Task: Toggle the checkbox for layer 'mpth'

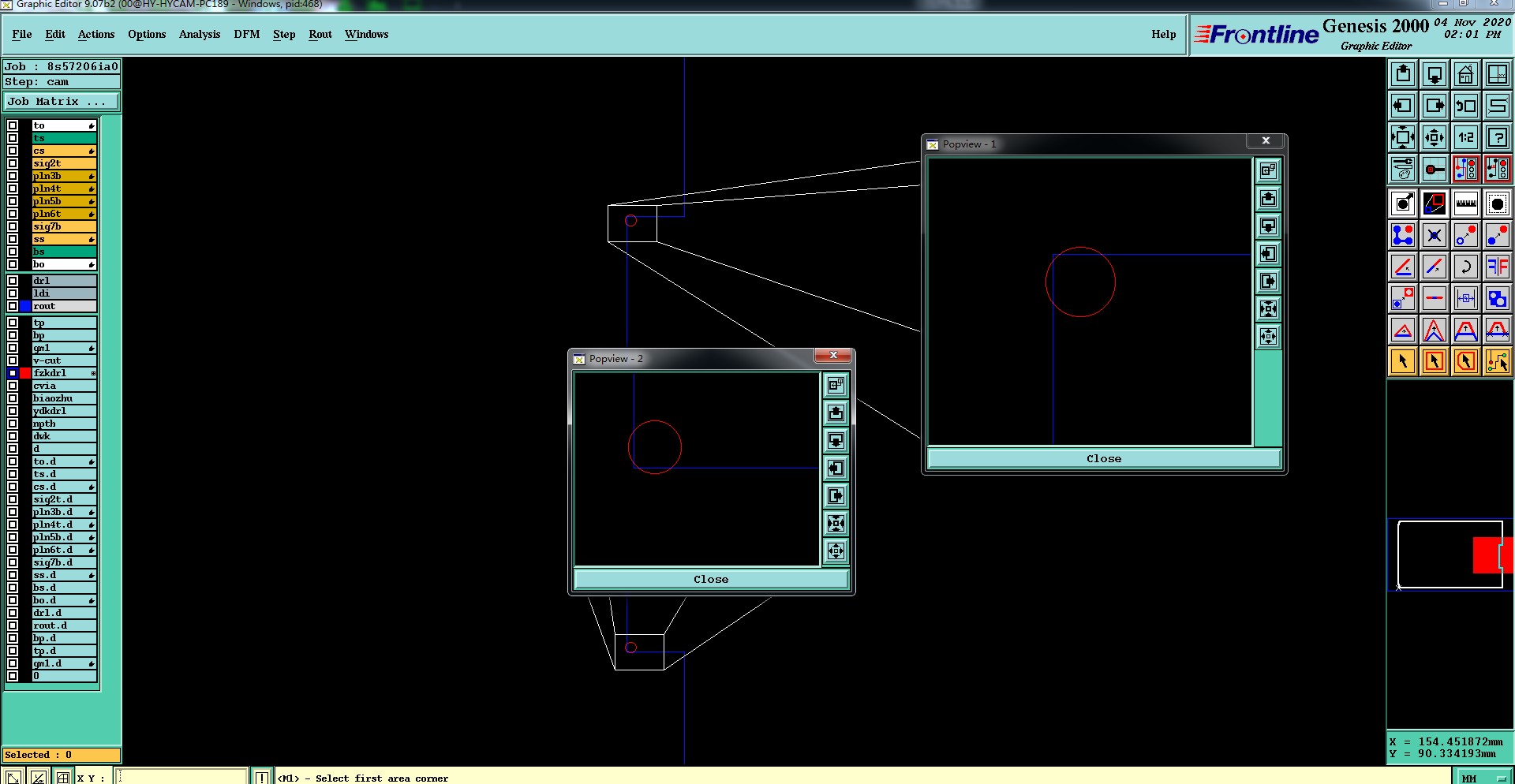Action: pyautogui.click(x=13, y=424)
